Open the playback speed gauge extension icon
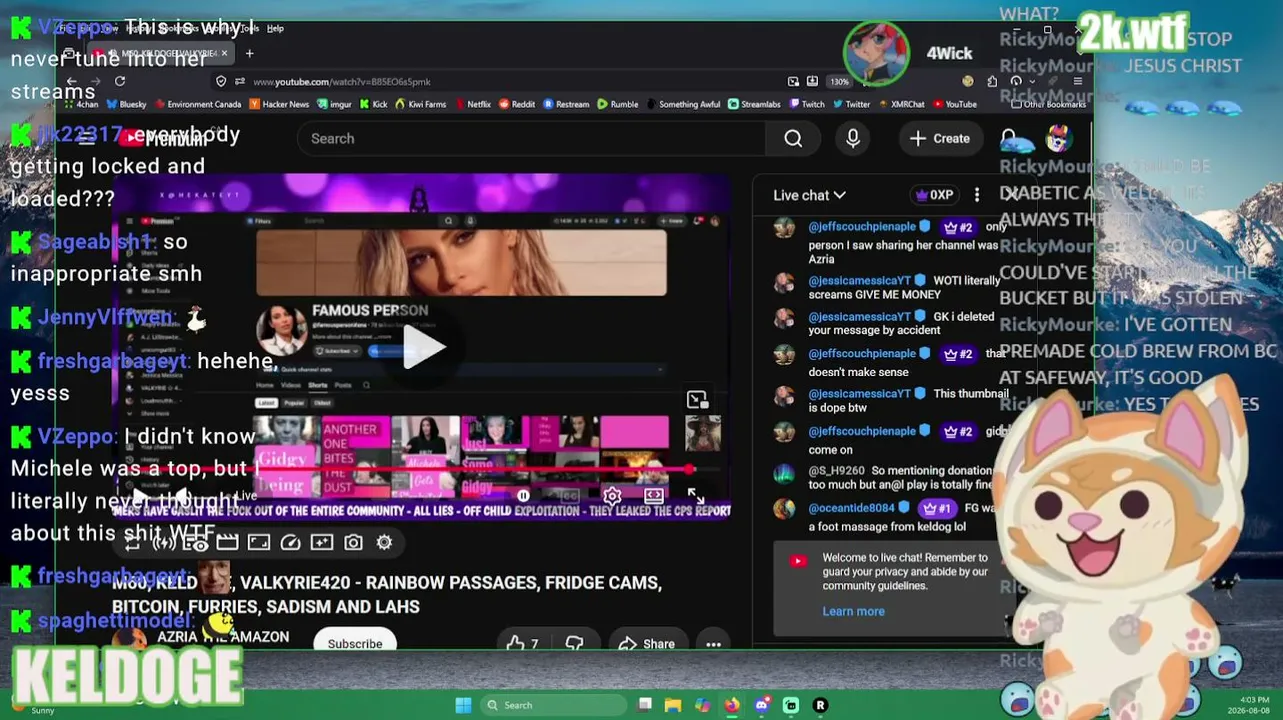Image resolution: width=1283 pixels, height=720 pixels. pos(290,542)
